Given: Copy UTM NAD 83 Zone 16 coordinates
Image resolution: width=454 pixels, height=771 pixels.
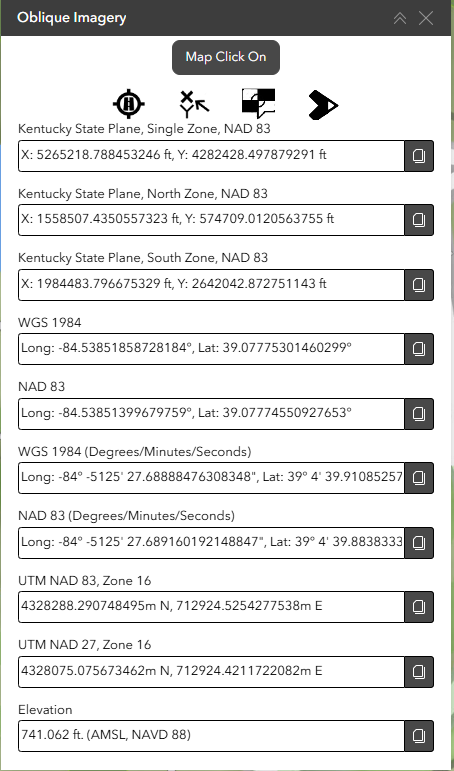Looking at the screenshot, I should [419, 607].
